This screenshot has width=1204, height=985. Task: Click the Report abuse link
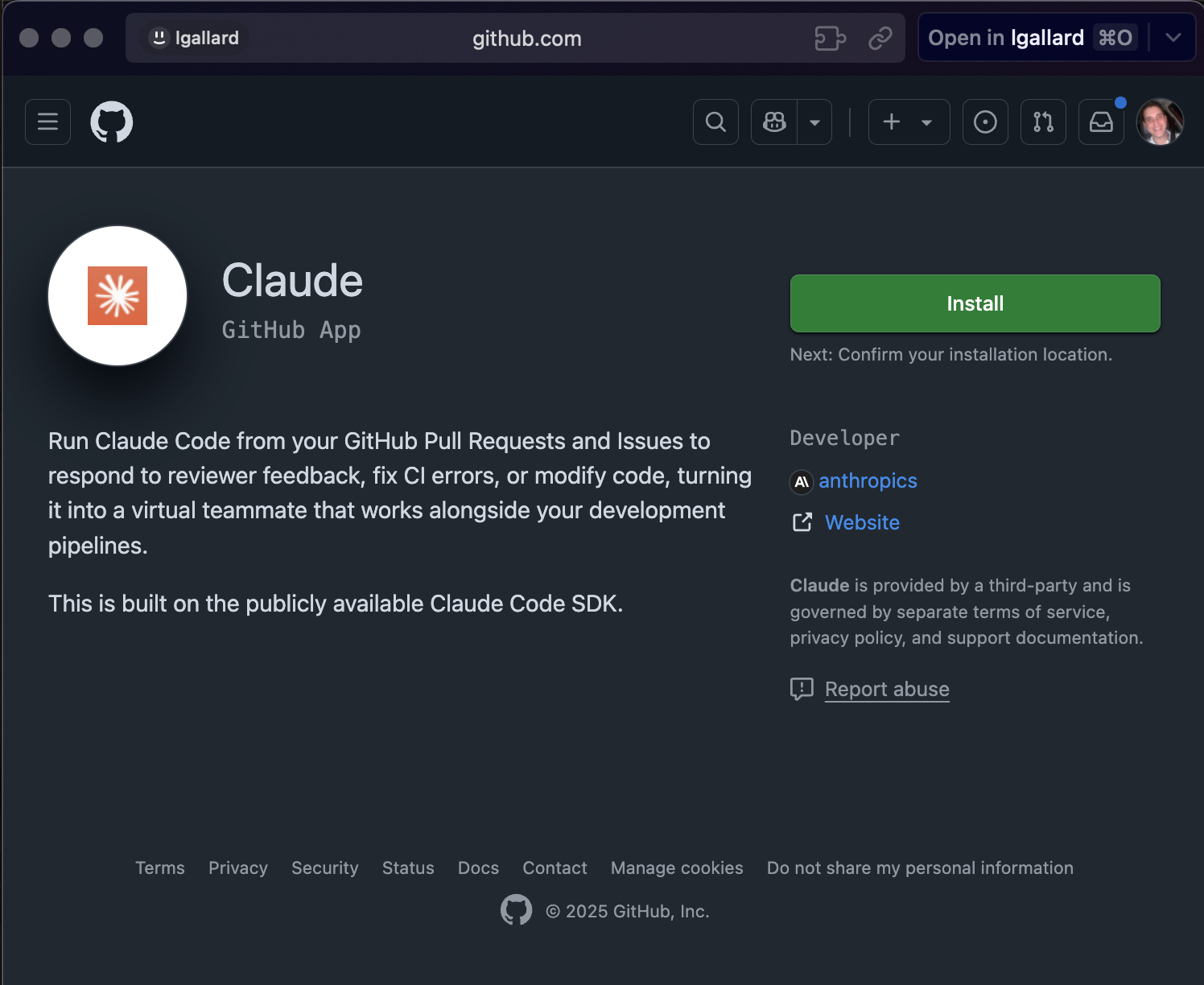(x=887, y=689)
